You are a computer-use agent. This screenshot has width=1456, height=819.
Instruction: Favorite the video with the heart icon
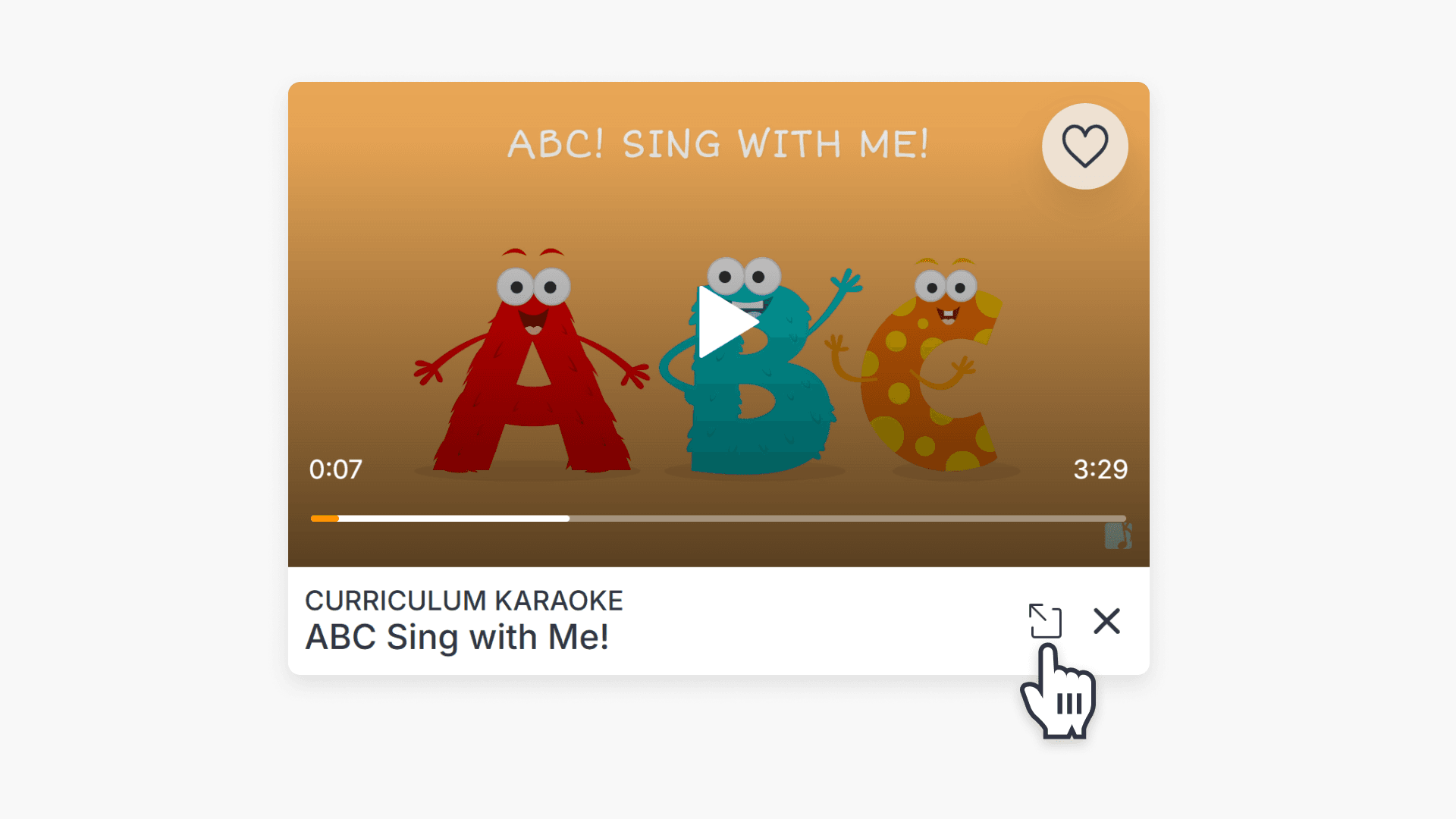pyautogui.click(x=1084, y=146)
